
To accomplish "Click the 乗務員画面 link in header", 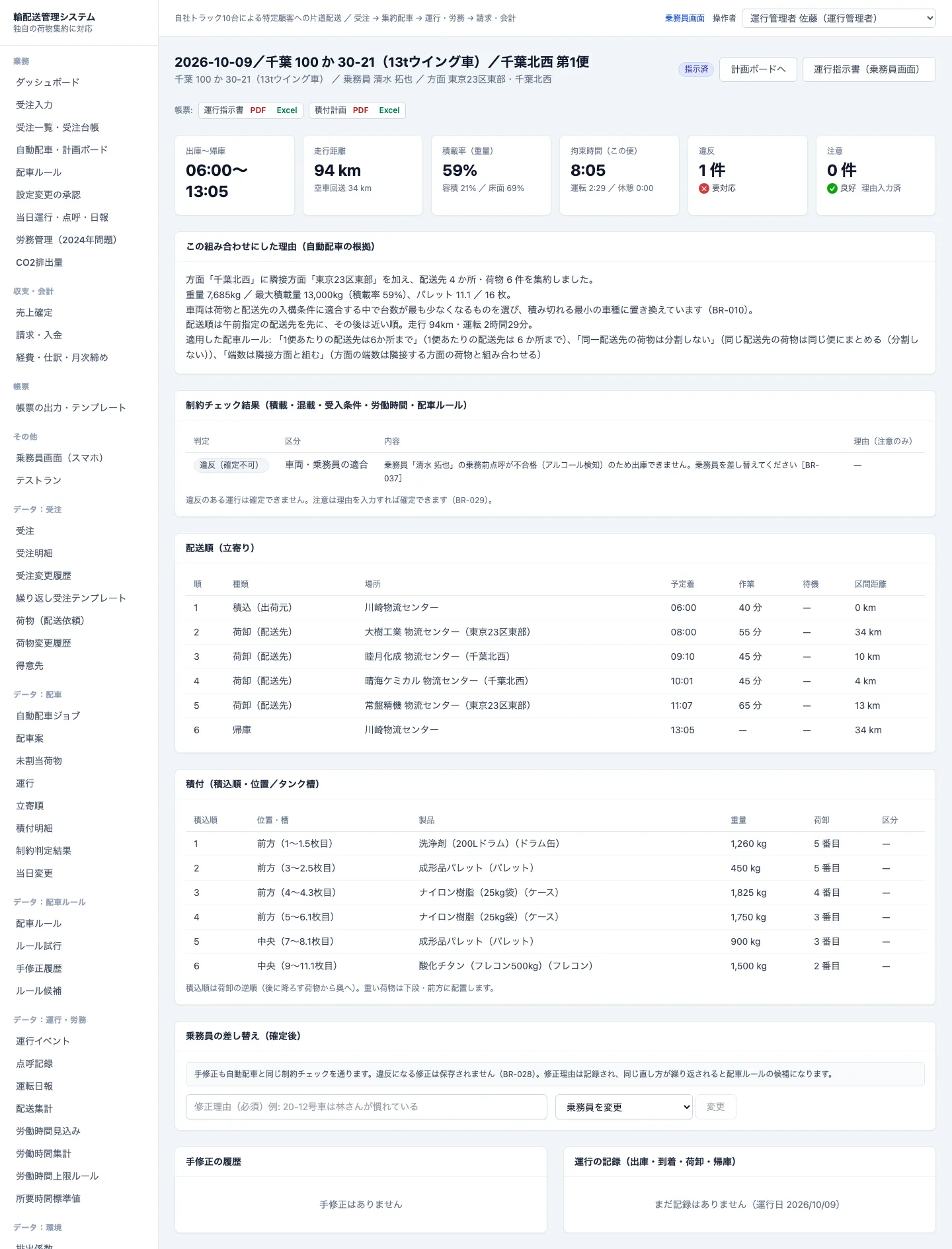I will click(x=685, y=19).
